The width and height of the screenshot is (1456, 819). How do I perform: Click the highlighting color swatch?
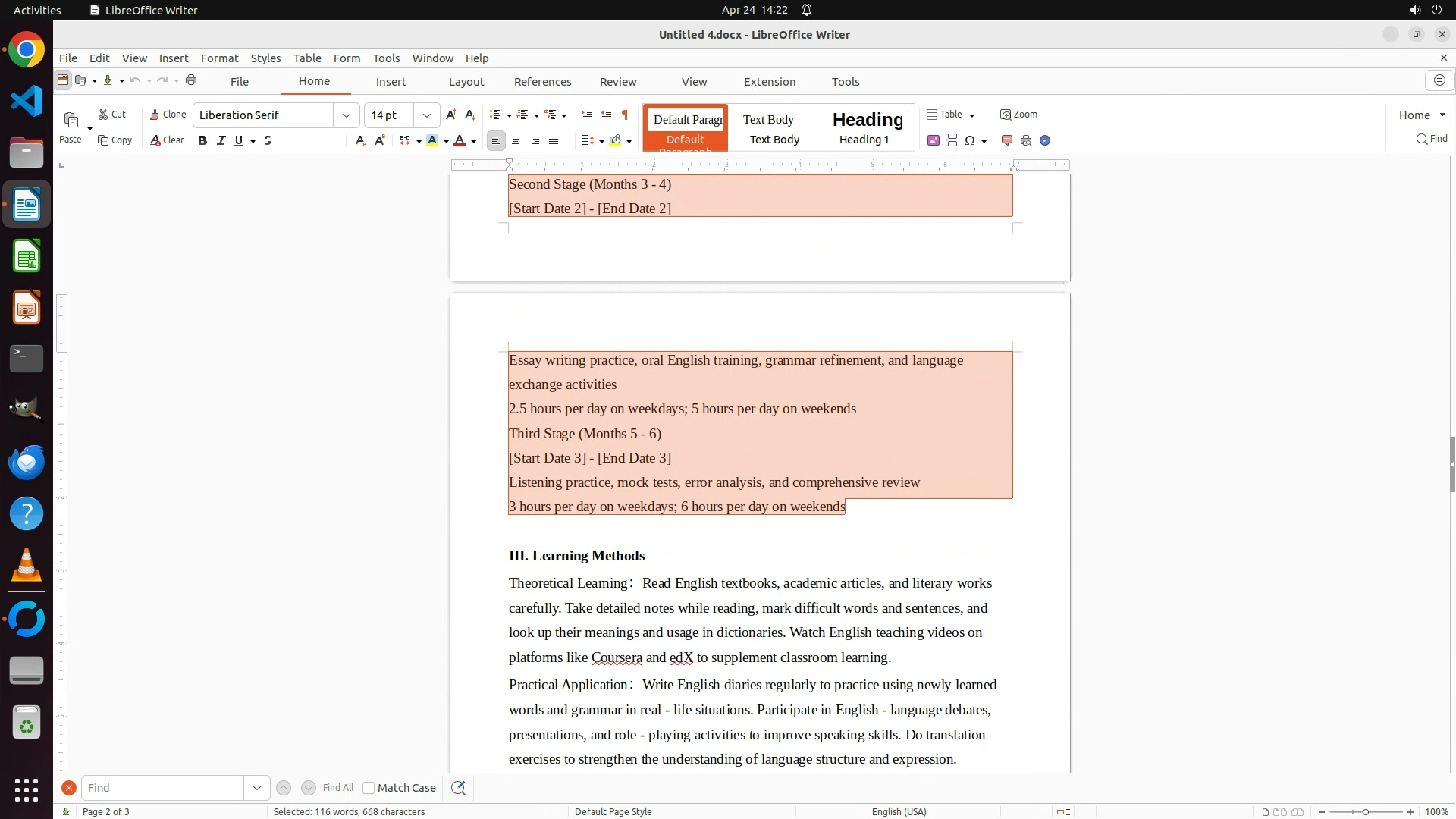coord(432,140)
